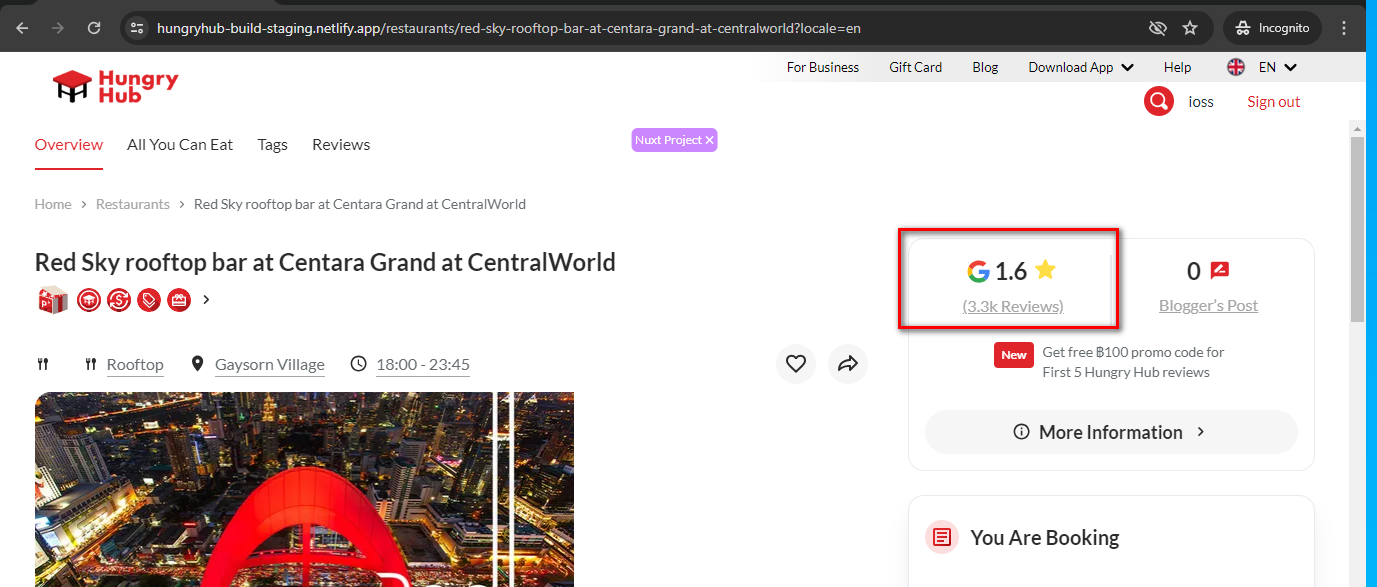Click the Sign out link
The width and height of the screenshot is (1377, 587).
[1273, 101]
